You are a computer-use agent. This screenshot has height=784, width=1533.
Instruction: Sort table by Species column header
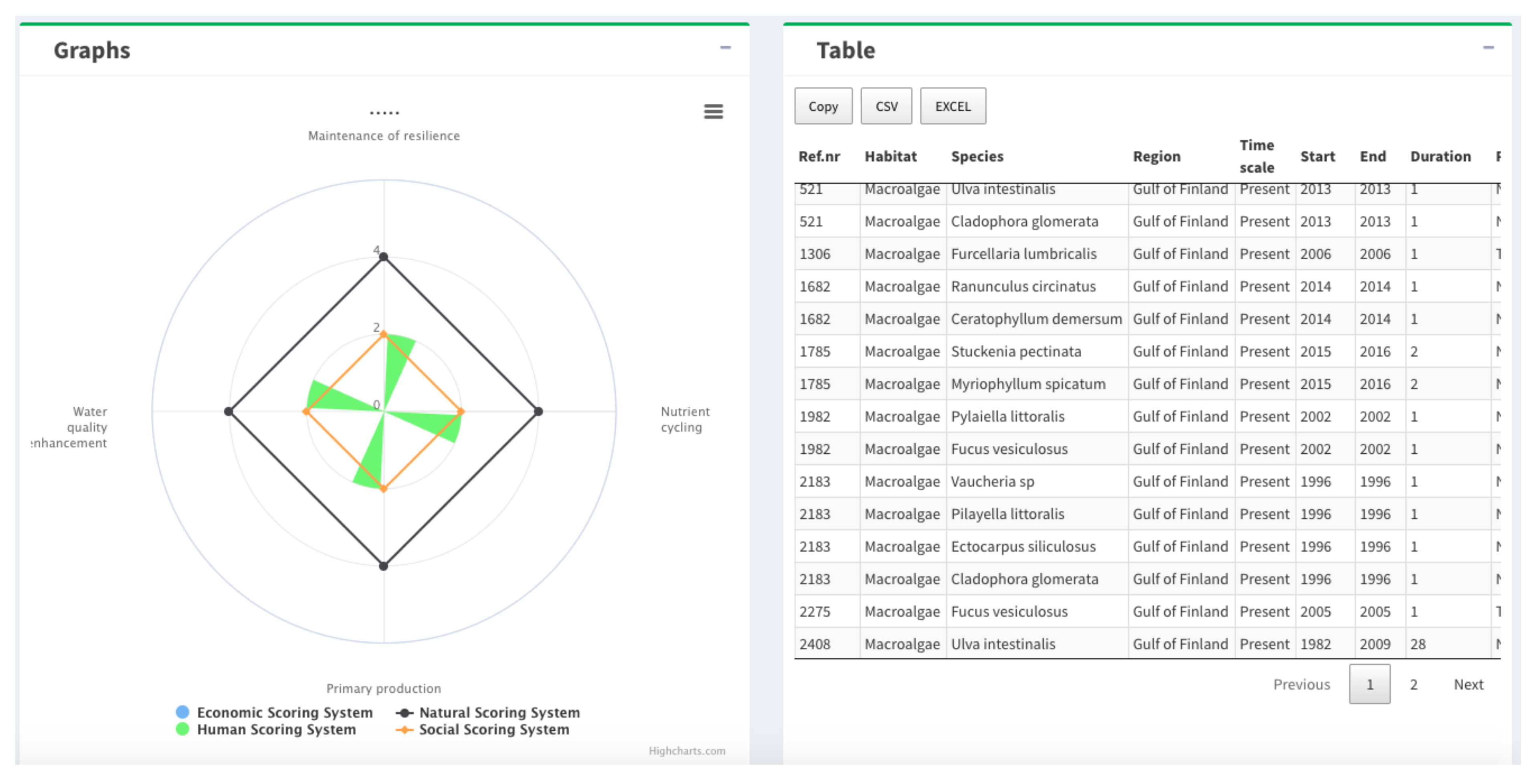coord(977,156)
